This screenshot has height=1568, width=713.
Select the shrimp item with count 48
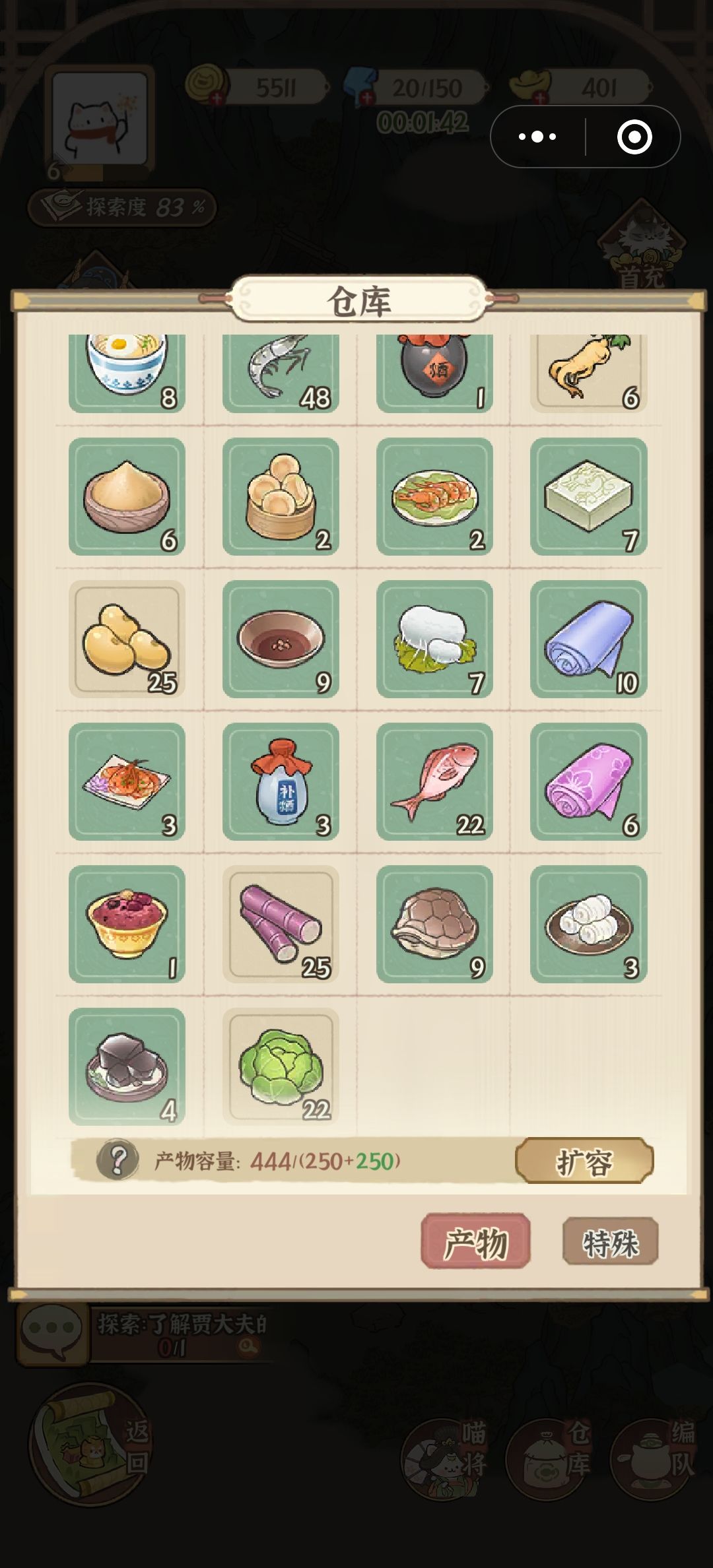point(281,374)
